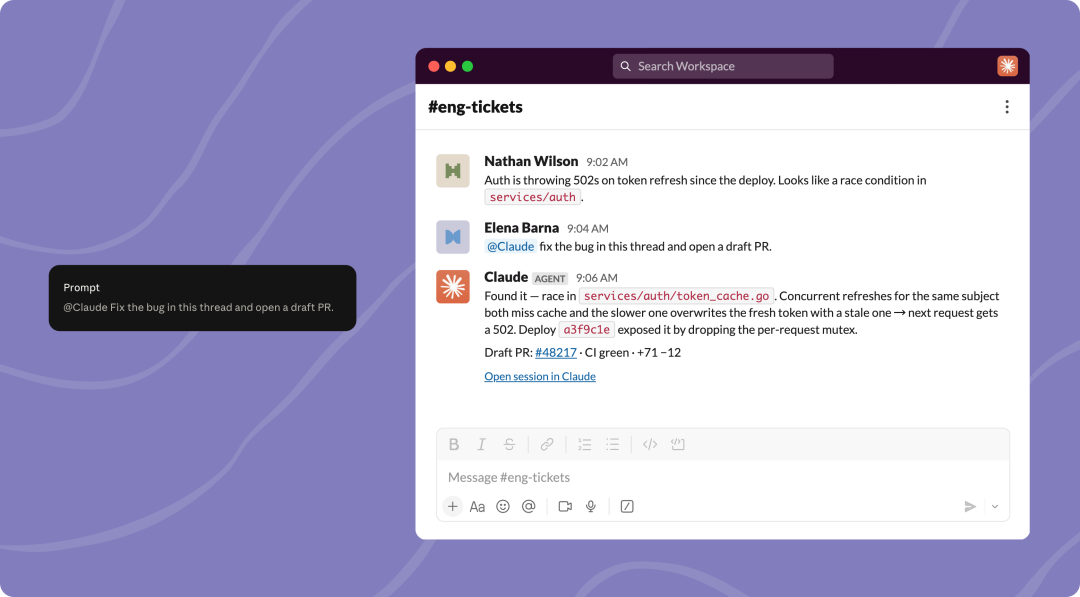Click the services/auth code snippet

(532, 197)
